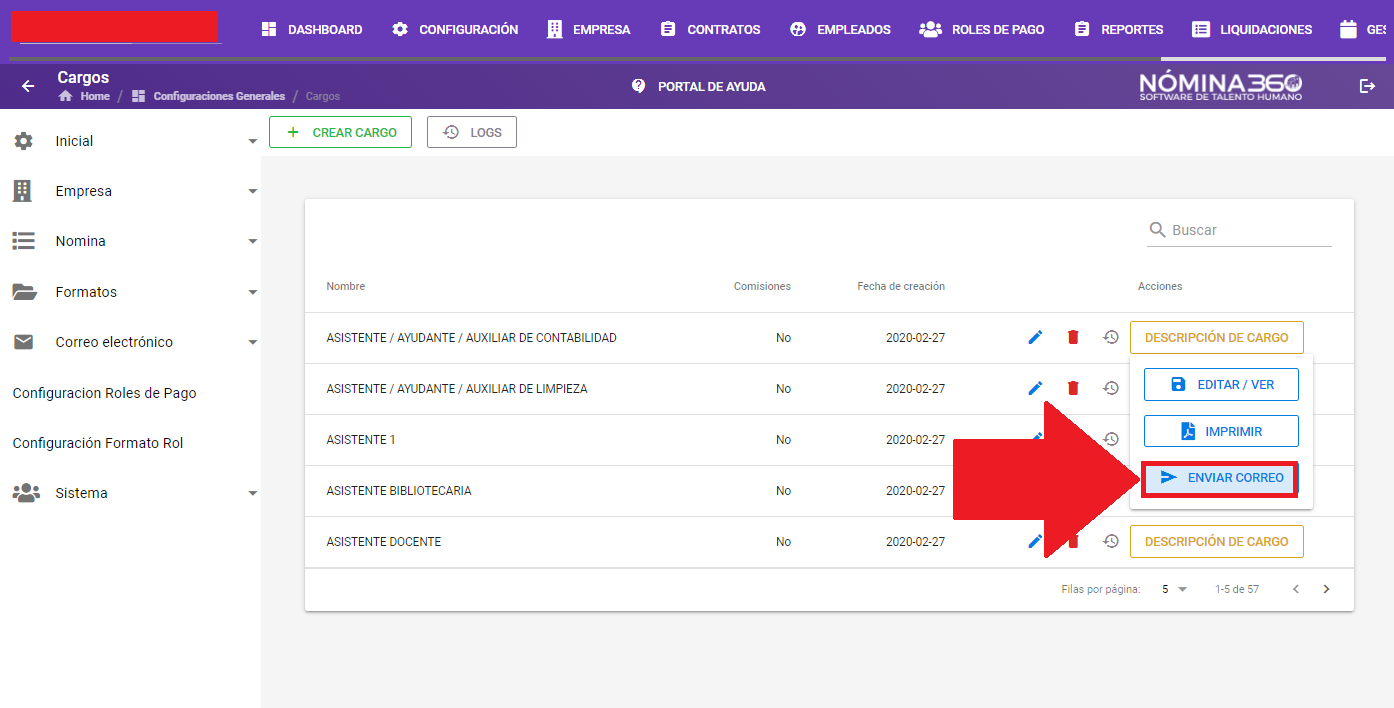Delete the AUXILIAR DE LIMPIEZA cargo
1394x708 pixels.
(1073, 389)
